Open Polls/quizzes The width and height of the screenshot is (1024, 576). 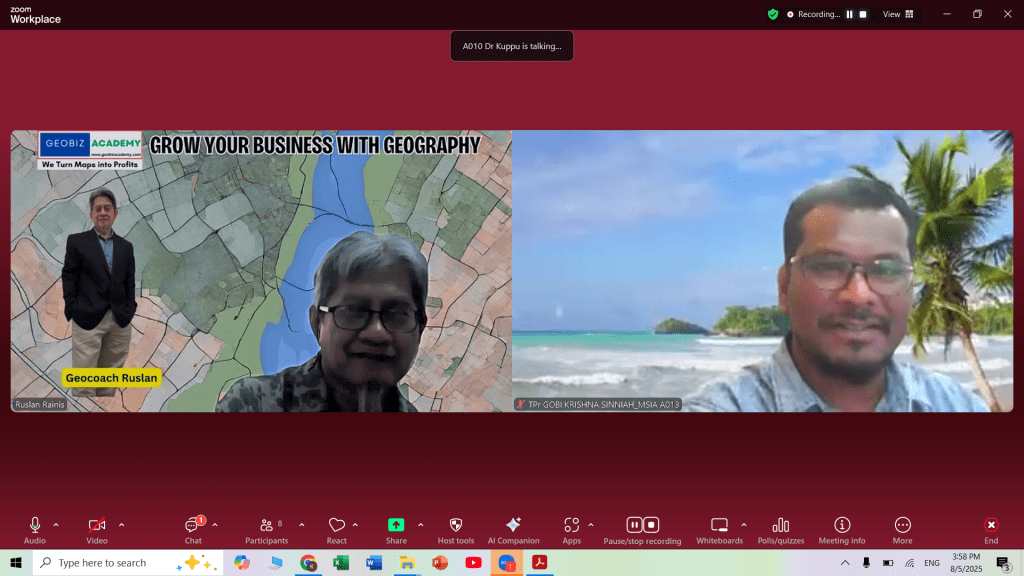click(781, 529)
